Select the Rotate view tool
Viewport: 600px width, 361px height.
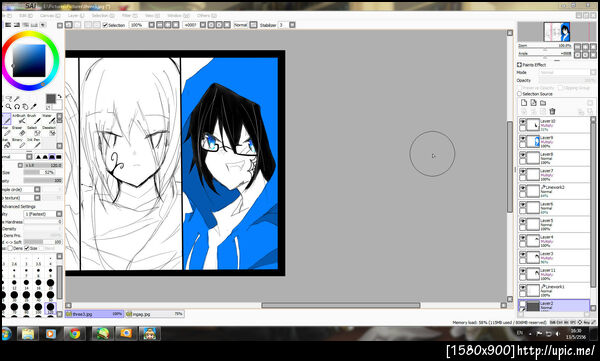pyautogui.click(x=17, y=106)
